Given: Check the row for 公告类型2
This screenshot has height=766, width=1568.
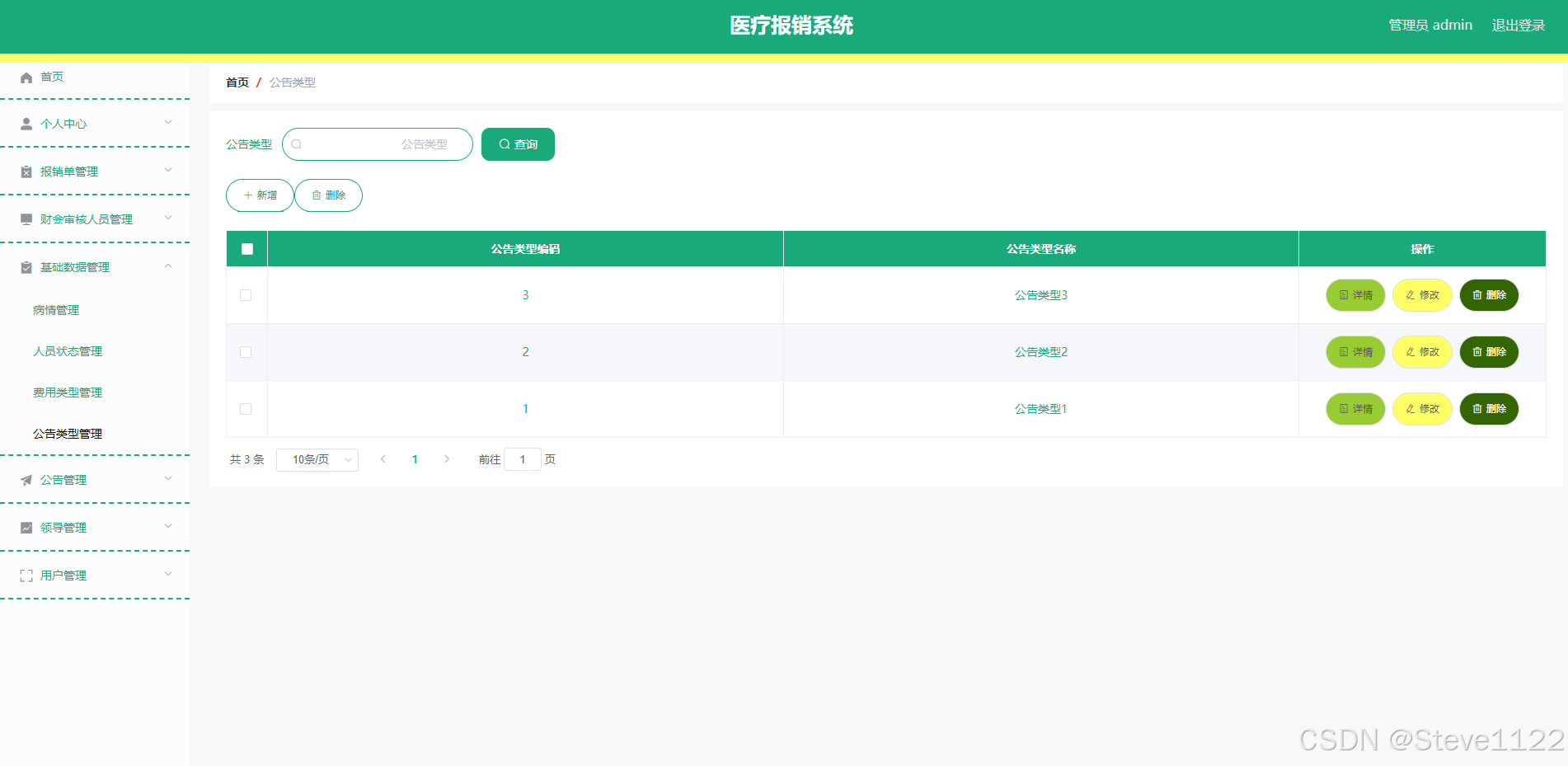Looking at the screenshot, I should 246,352.
